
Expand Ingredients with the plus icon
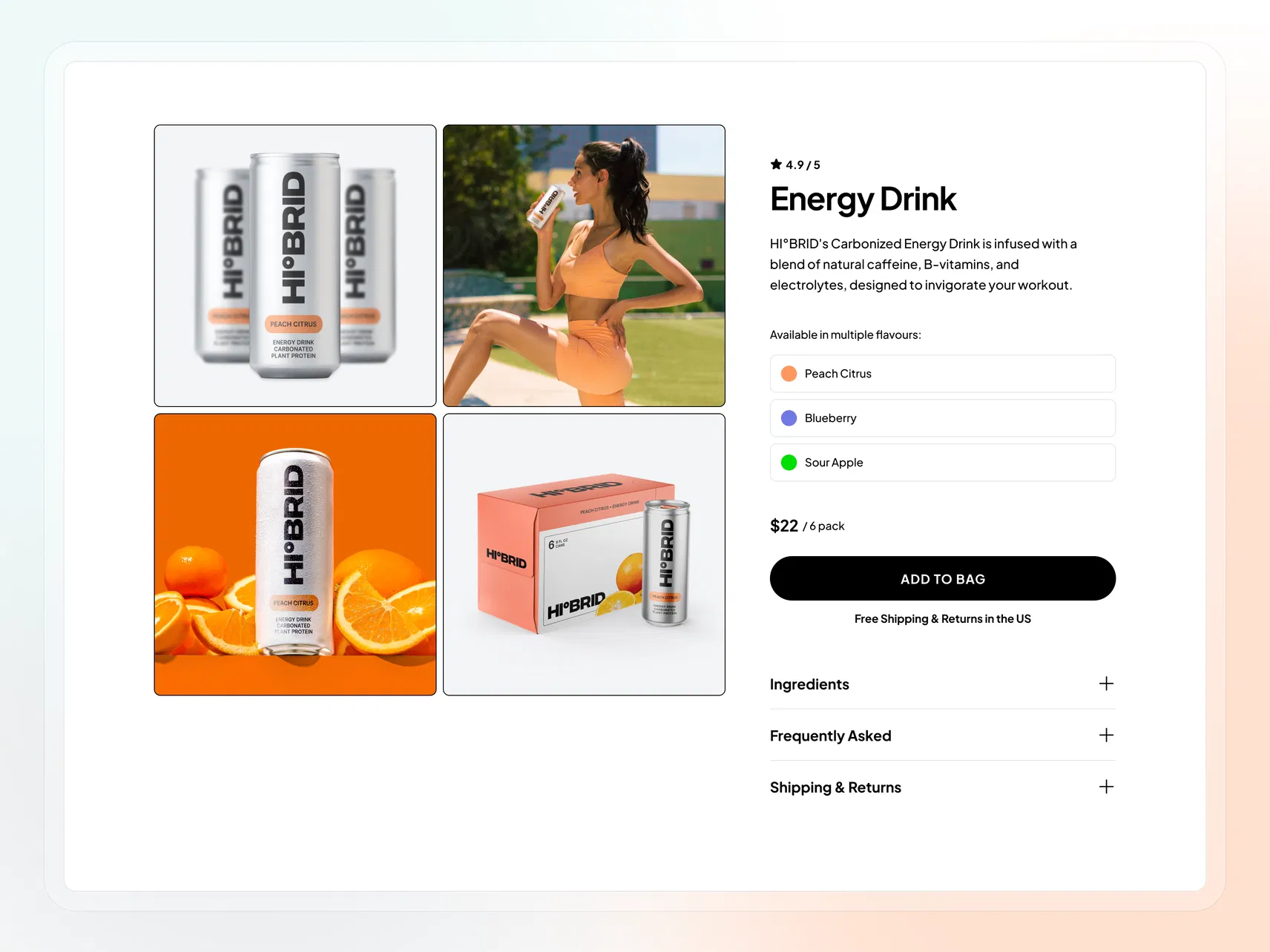pos(1106,684)
